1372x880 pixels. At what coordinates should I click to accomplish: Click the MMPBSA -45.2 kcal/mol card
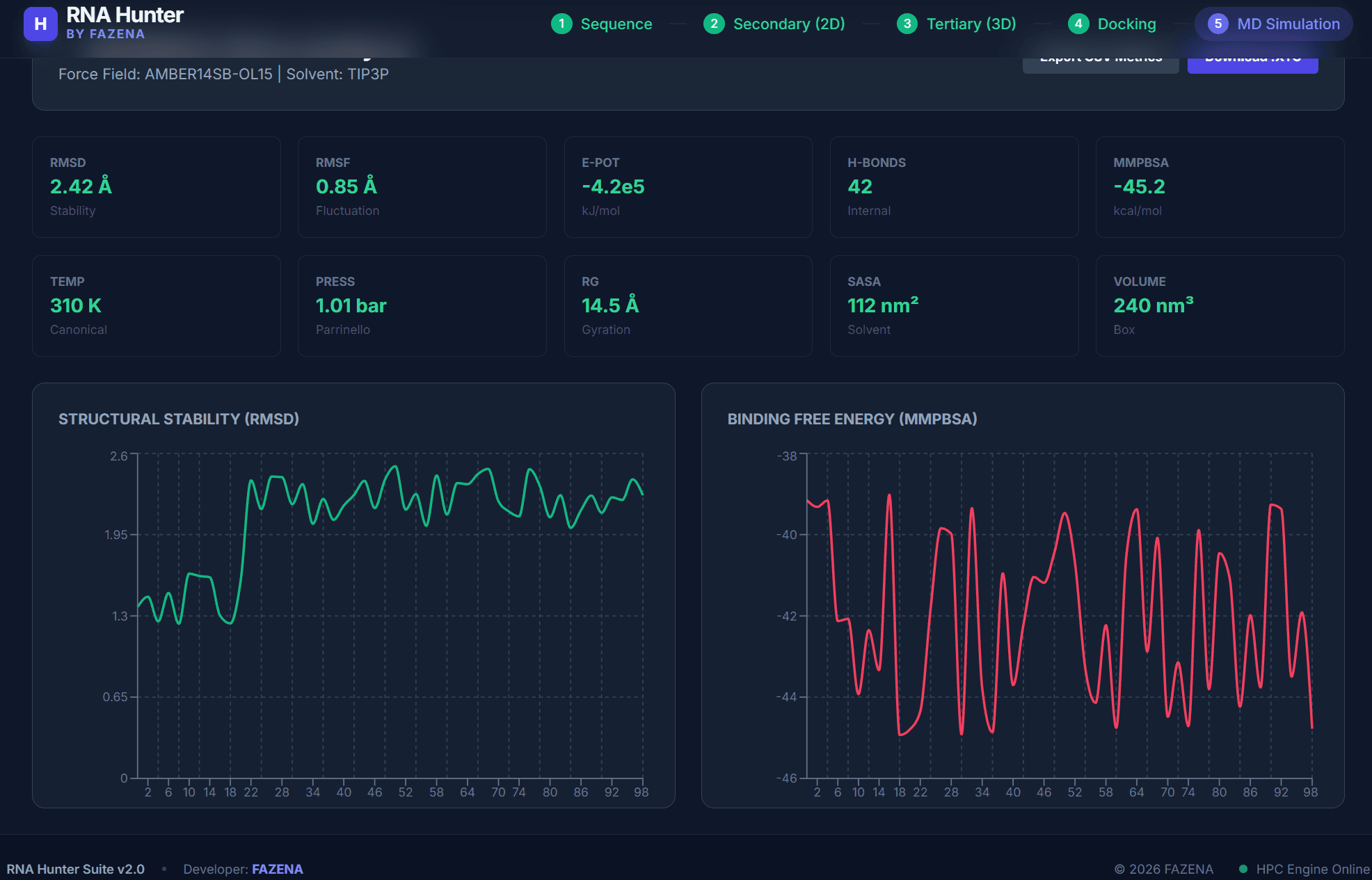pos(1220,186)
